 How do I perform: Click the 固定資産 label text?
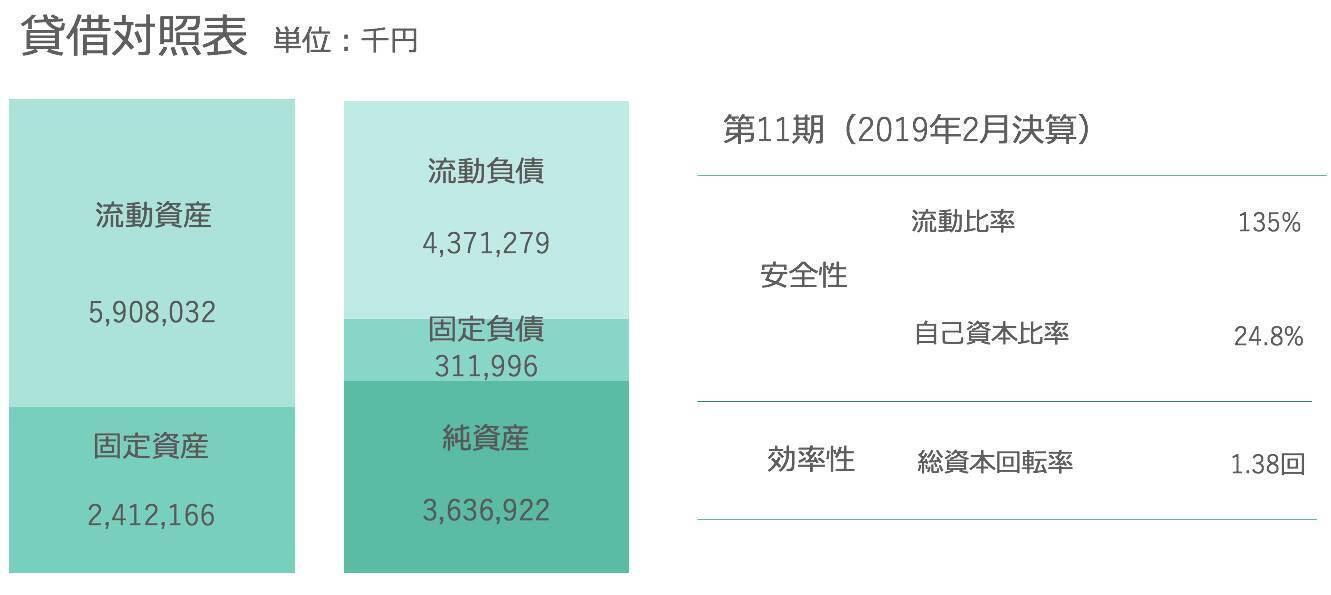coord(151,446)
